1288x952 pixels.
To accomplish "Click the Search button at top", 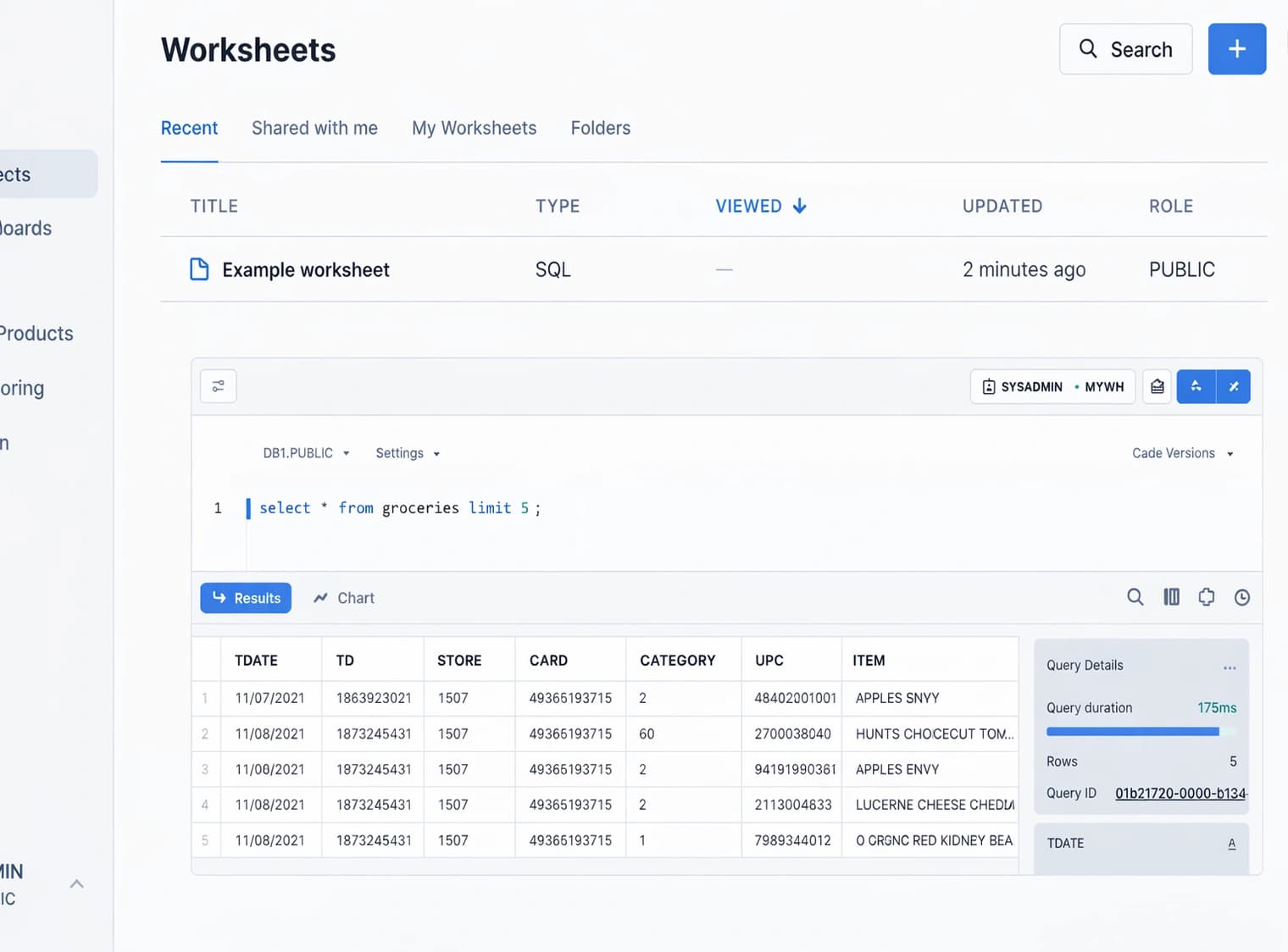I will pos(1125,49).
